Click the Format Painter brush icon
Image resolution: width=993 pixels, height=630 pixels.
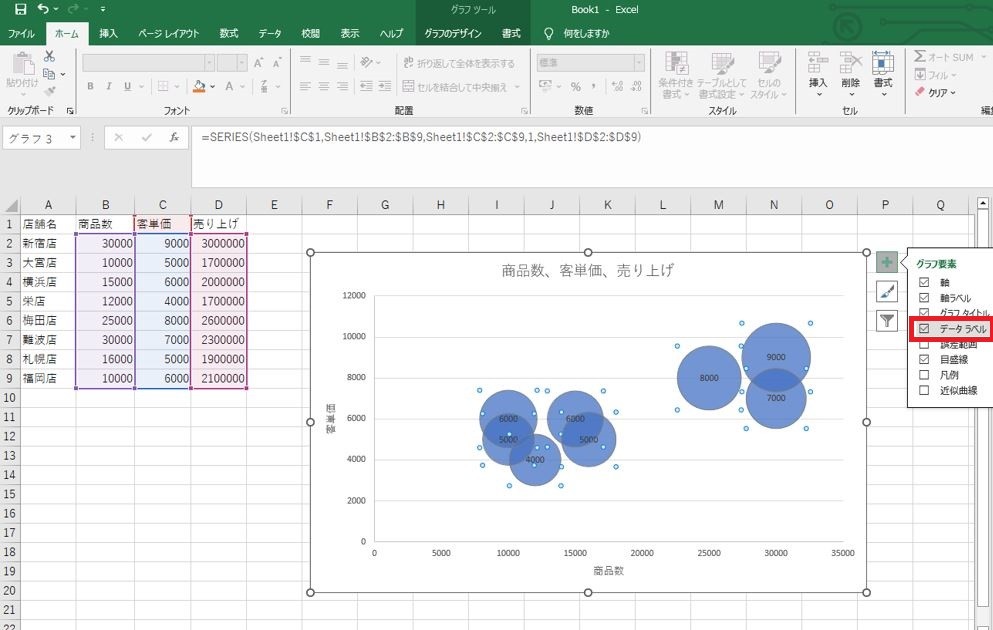[49, 91]
